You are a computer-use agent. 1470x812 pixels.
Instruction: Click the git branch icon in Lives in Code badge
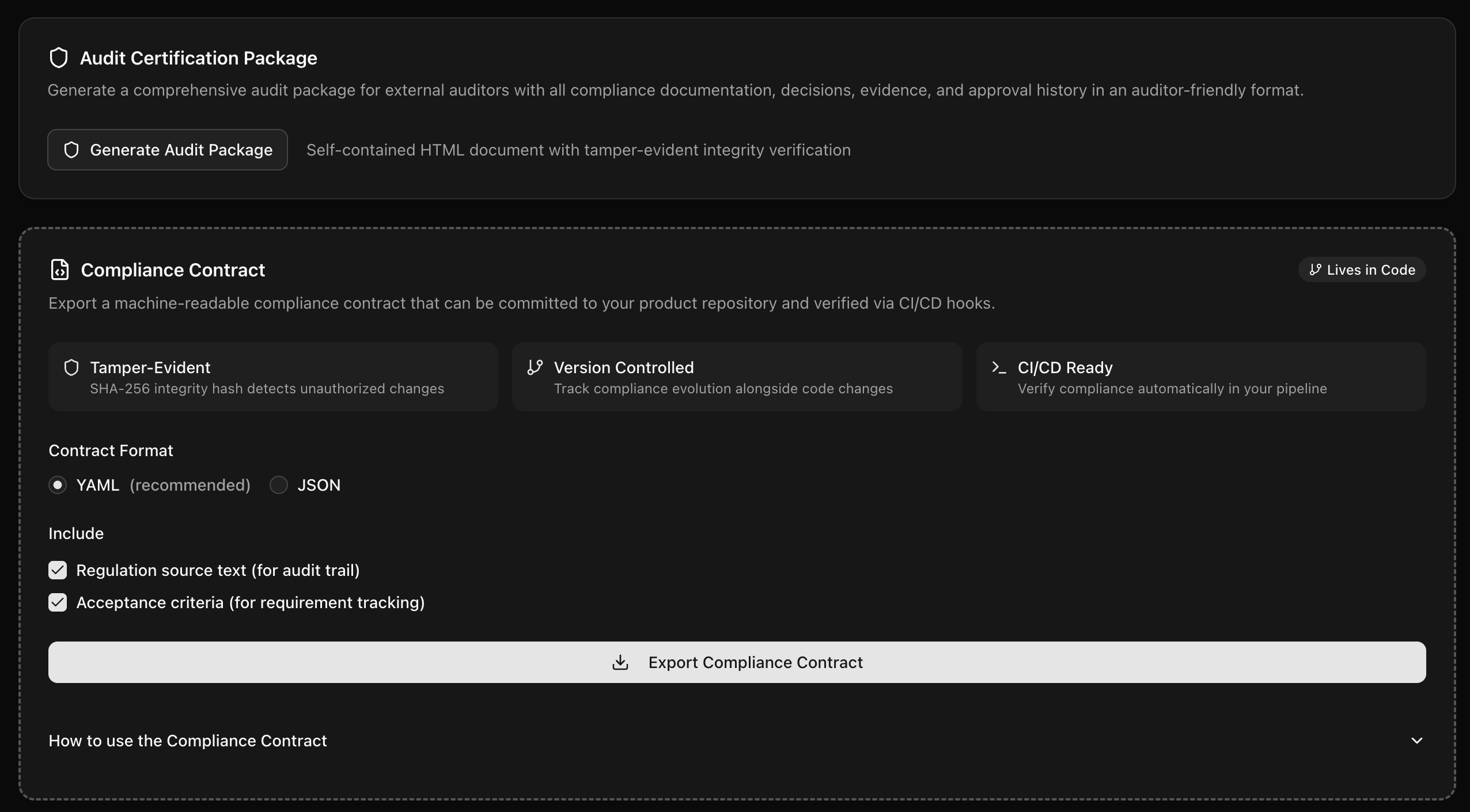1315,270
